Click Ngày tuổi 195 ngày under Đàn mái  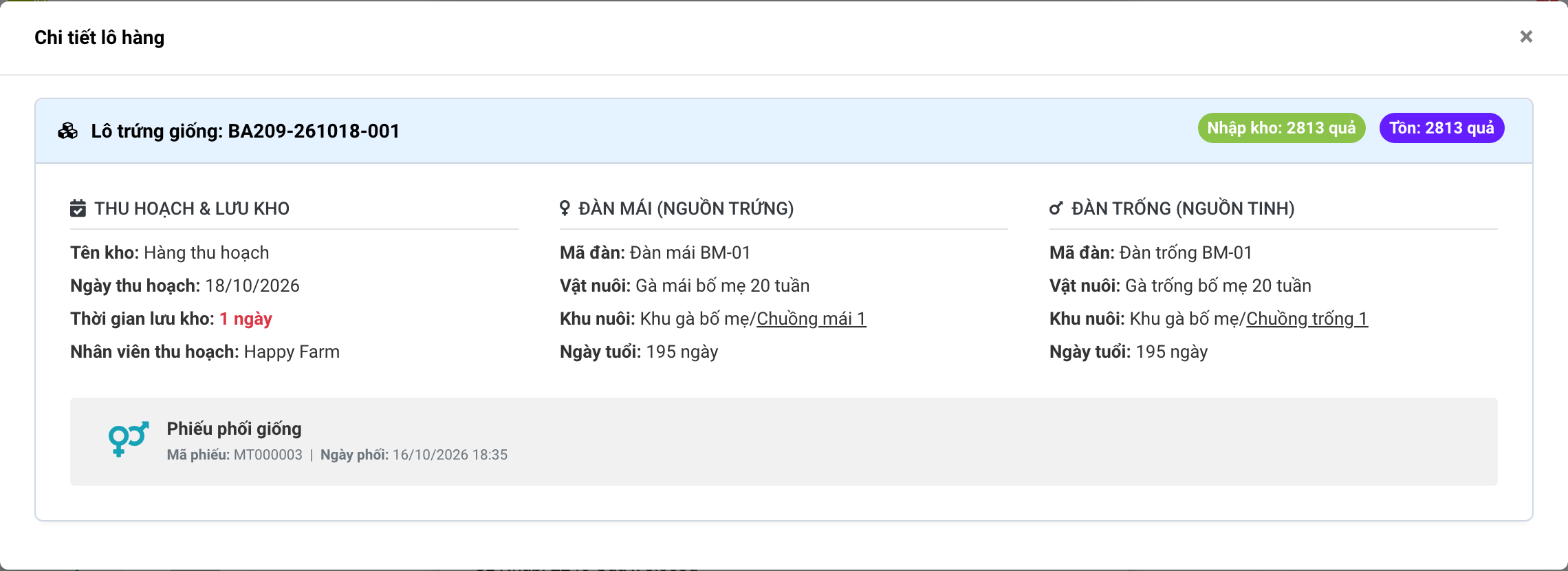coord(639,352)
